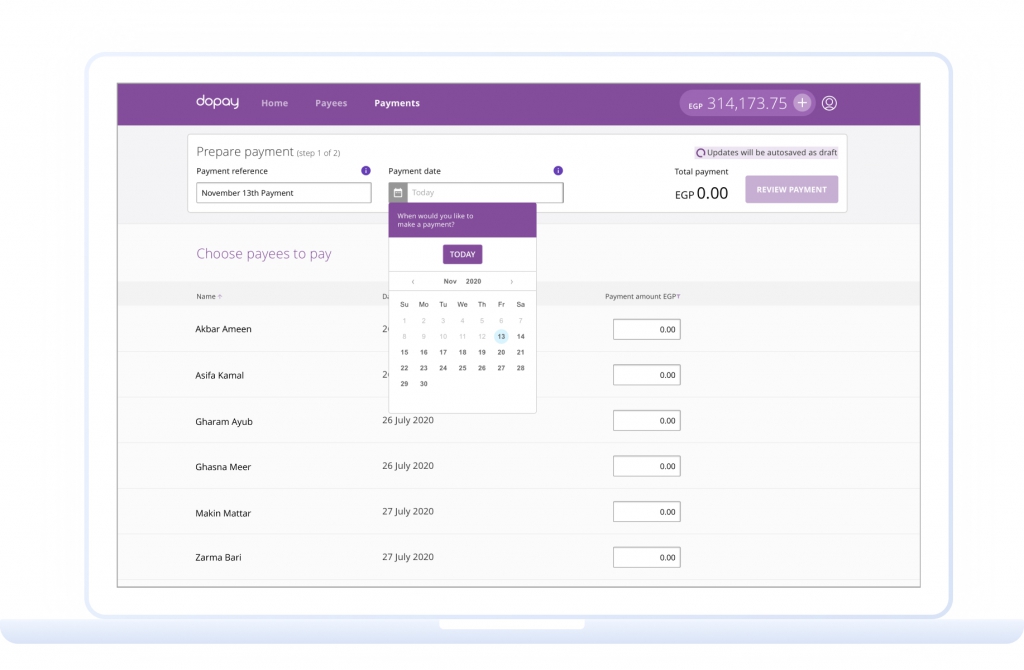
Task: Click the dopay logo
Action: (217, 102)
